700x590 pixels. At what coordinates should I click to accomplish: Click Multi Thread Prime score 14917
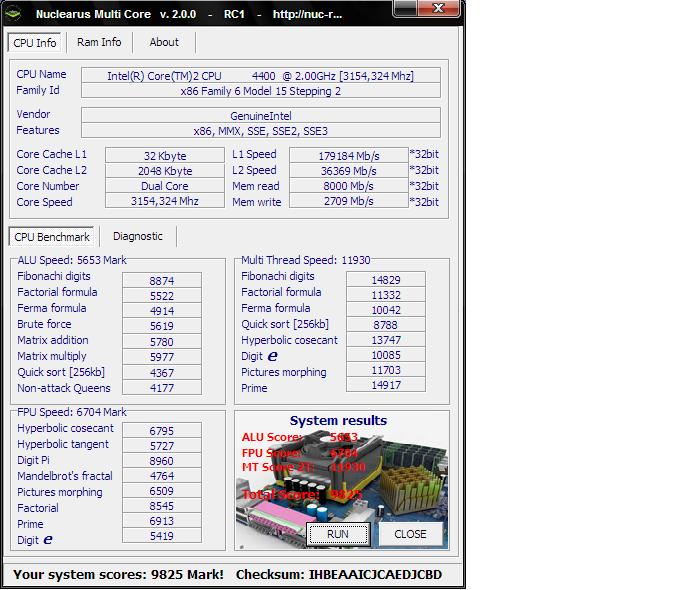[x=386, y=385]
